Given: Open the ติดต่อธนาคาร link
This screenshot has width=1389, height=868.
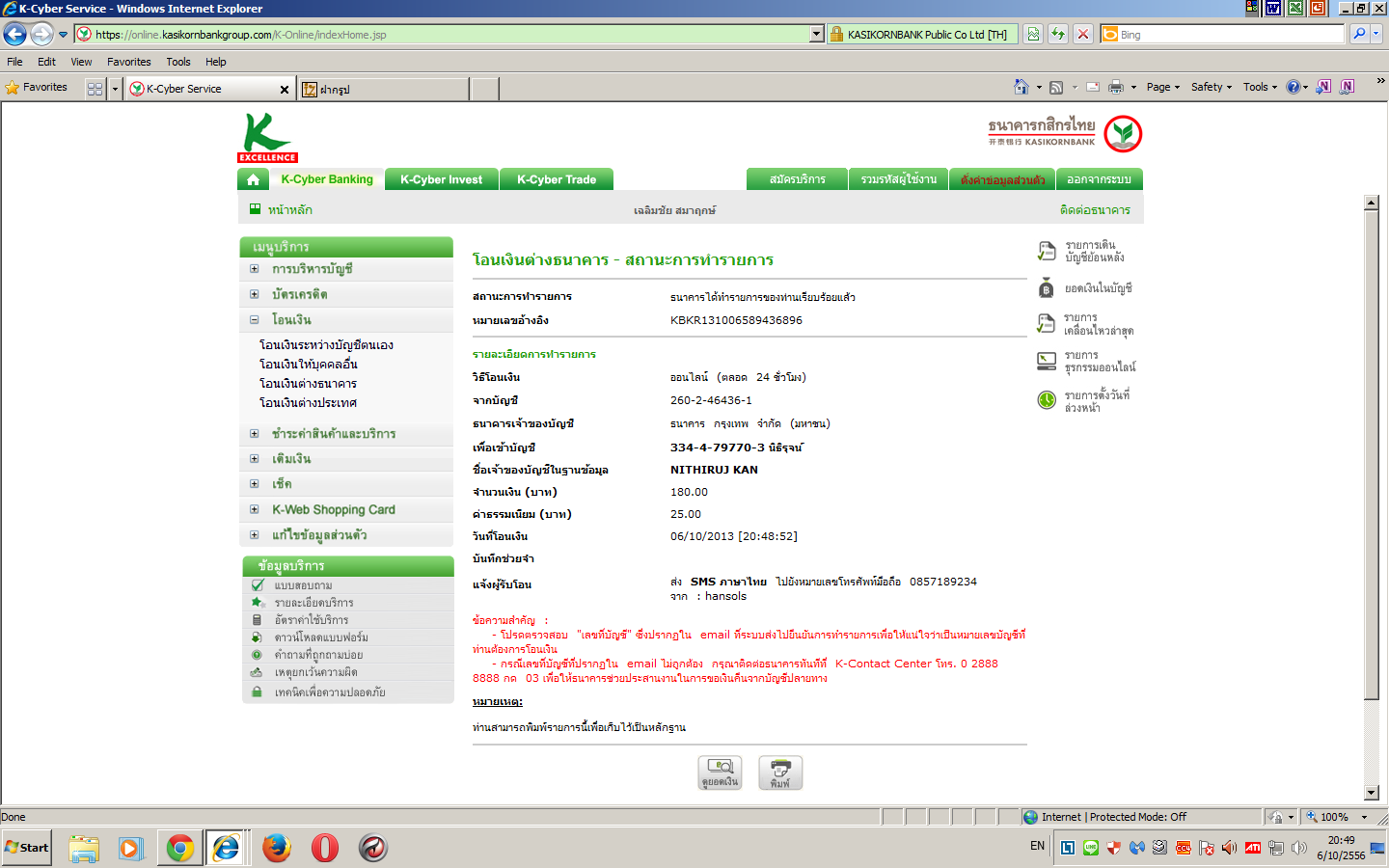Looking at the screenshot, I should pyautogui.click(x=1095, y=210).
